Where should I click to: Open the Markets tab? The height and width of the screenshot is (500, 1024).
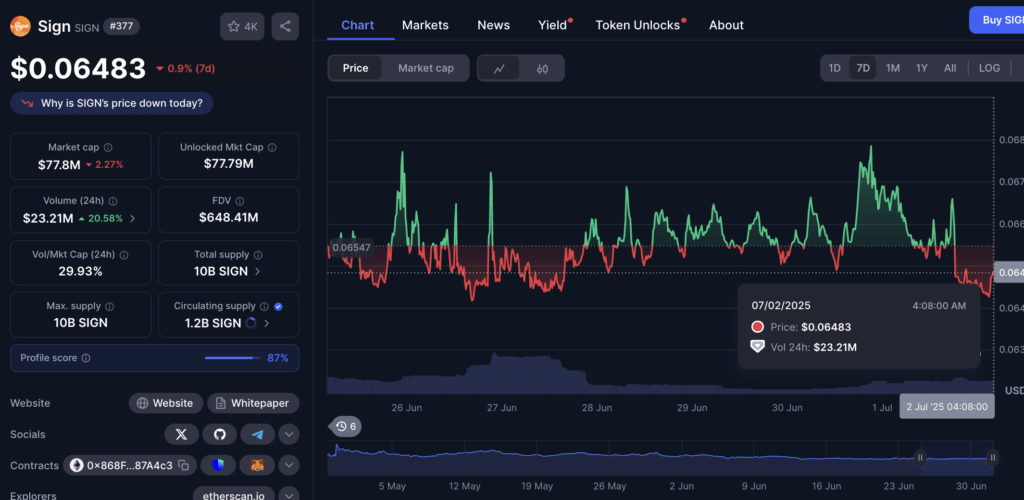point(425,25)
